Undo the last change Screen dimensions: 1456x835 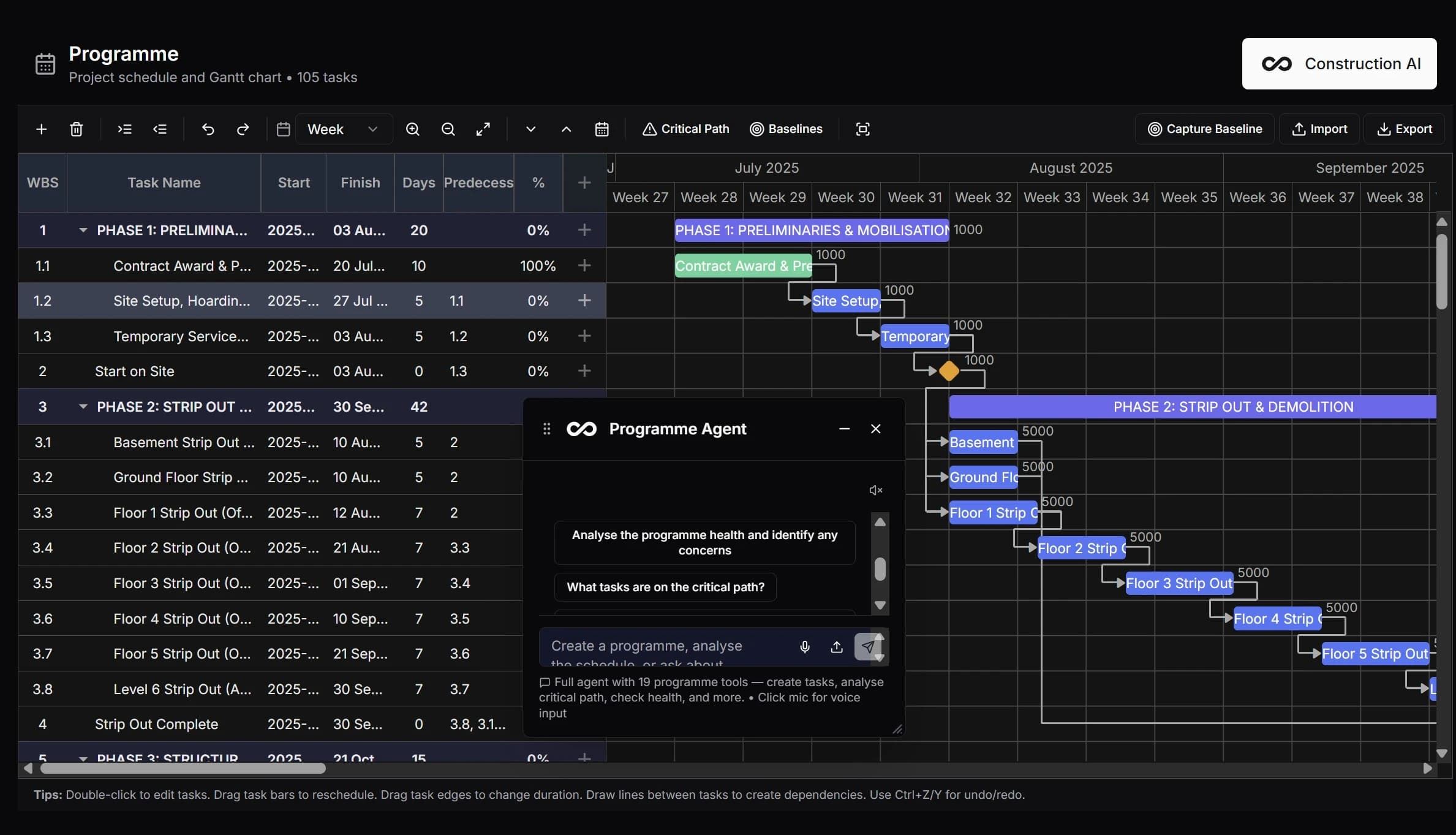208,129
